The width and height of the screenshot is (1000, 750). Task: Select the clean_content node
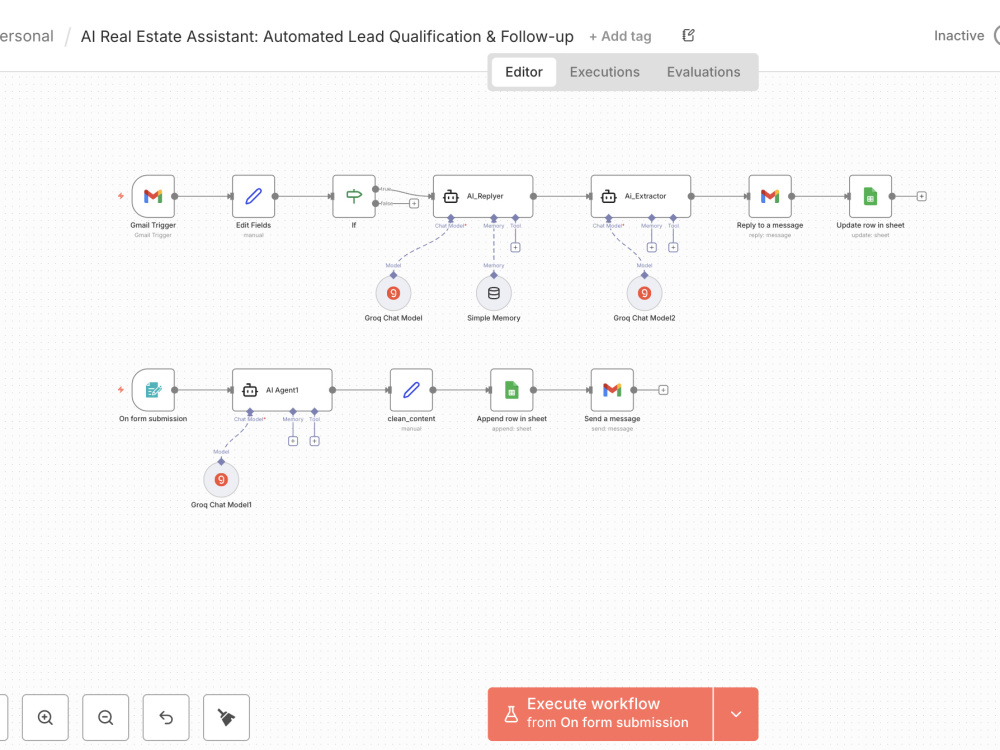pos(411,390)
